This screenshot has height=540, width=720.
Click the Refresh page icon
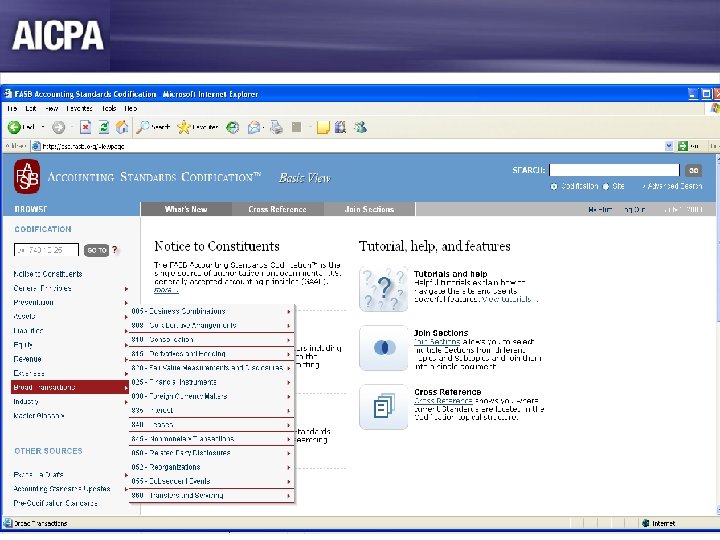coord(104,127)
